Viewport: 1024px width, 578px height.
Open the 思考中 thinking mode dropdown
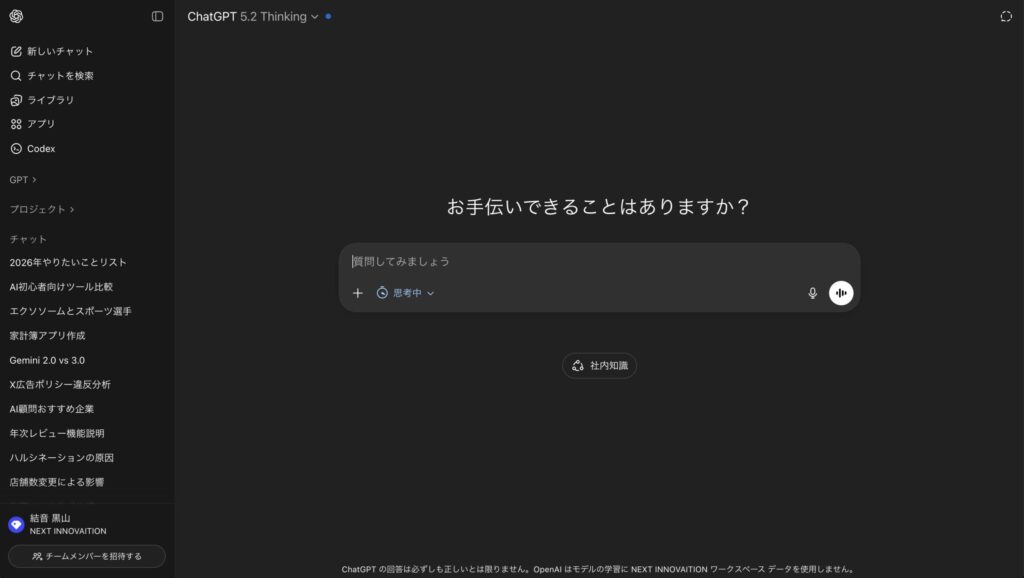(x=405, y=293)
